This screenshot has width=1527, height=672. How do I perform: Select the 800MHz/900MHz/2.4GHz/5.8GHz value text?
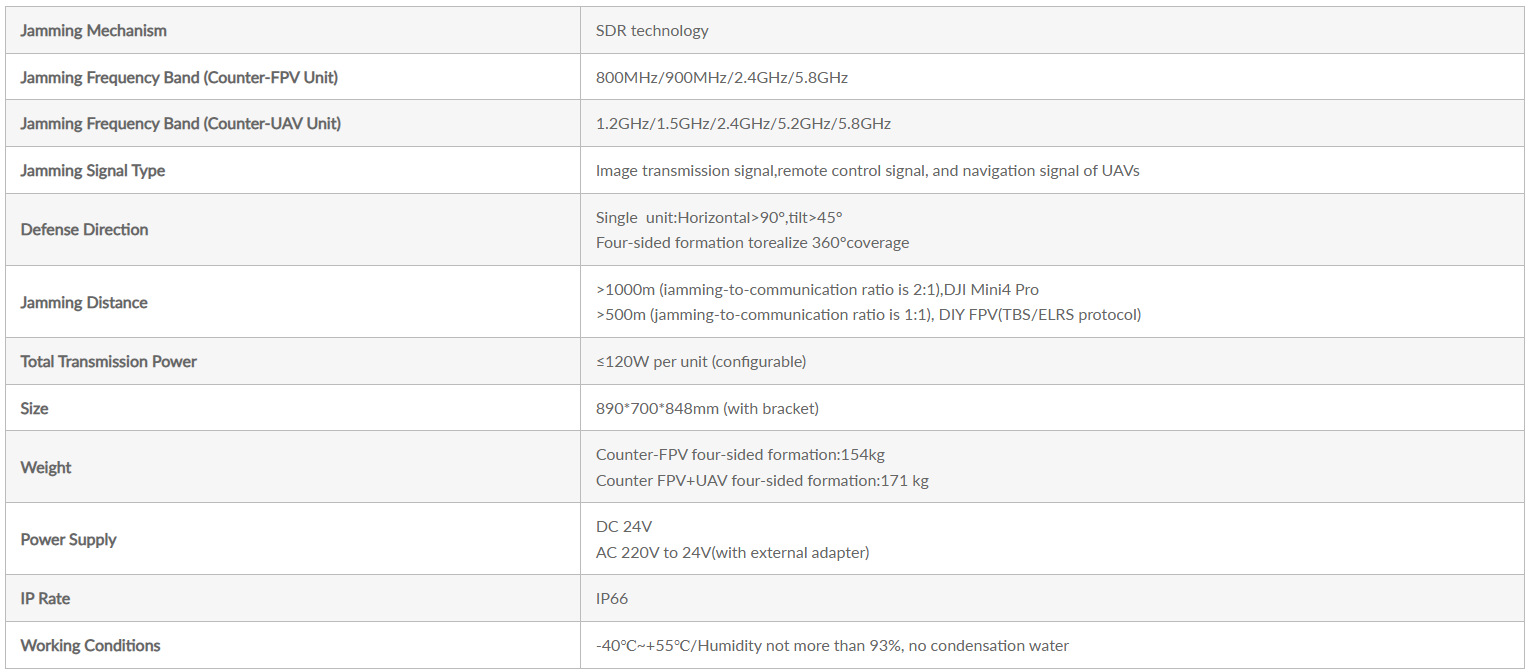(x=722, y=77)
